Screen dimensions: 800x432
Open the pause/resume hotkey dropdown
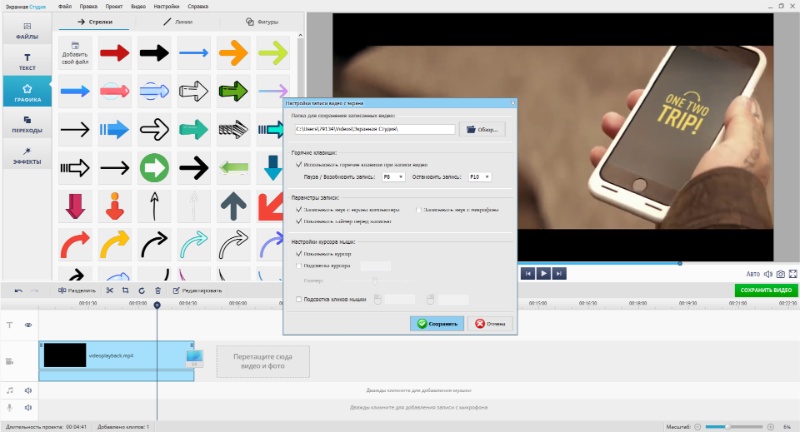point(393,177)
